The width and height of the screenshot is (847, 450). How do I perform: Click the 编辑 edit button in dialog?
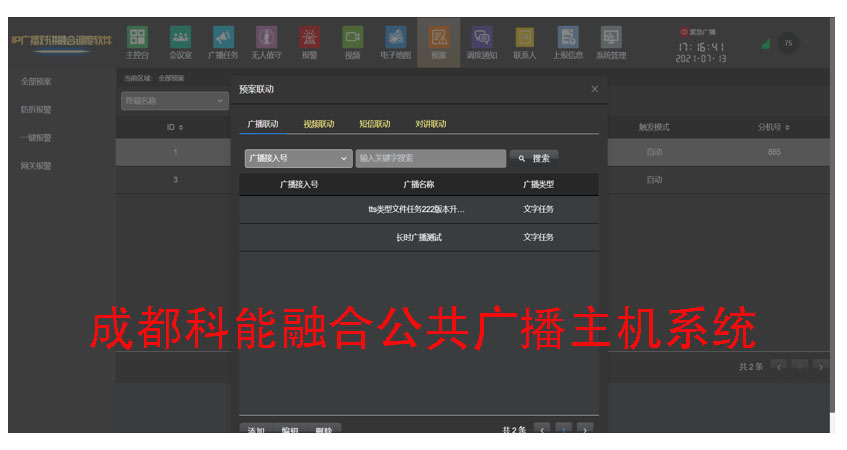tap(290, 429)
